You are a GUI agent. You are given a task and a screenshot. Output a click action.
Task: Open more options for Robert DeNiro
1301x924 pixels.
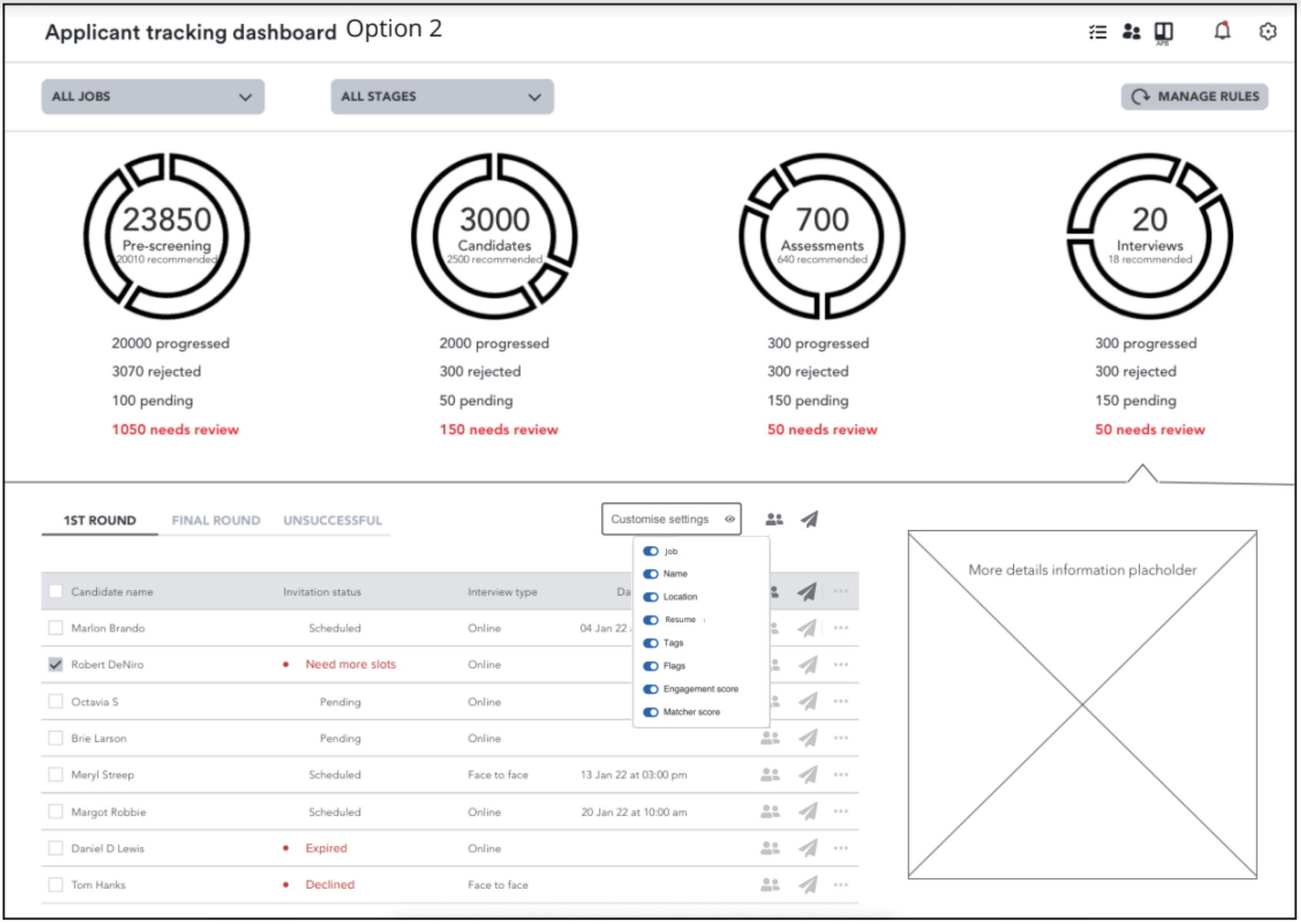(841, 664)
